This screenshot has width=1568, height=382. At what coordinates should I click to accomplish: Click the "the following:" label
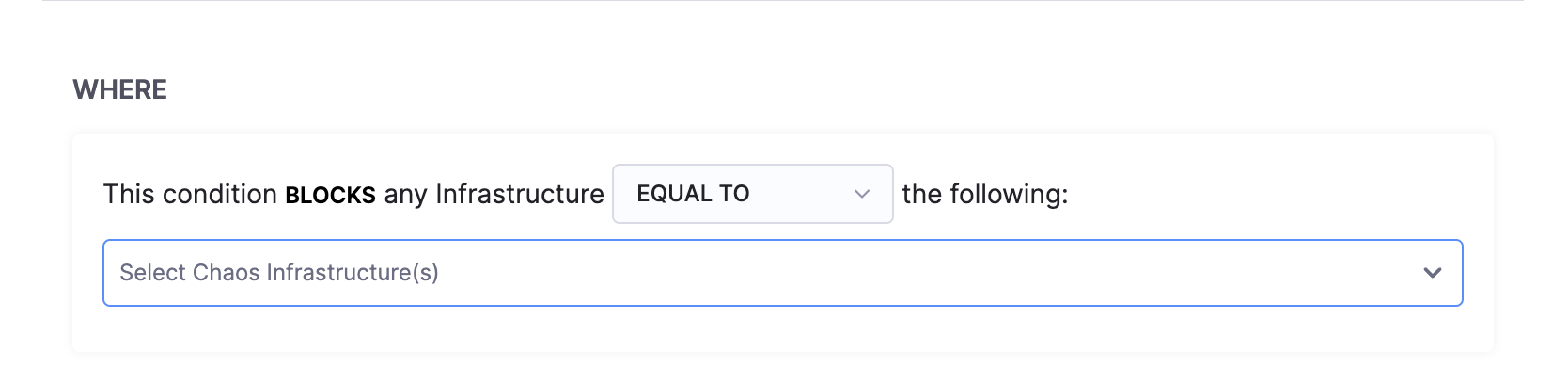click(x=984, y=194)
